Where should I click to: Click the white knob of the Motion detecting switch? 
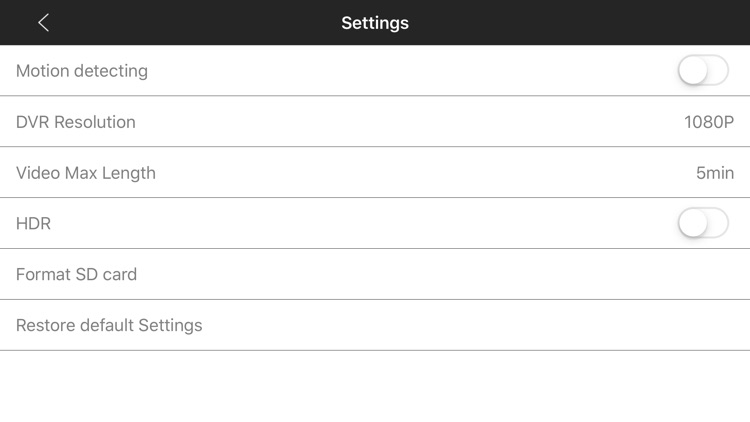coord(692,71)
